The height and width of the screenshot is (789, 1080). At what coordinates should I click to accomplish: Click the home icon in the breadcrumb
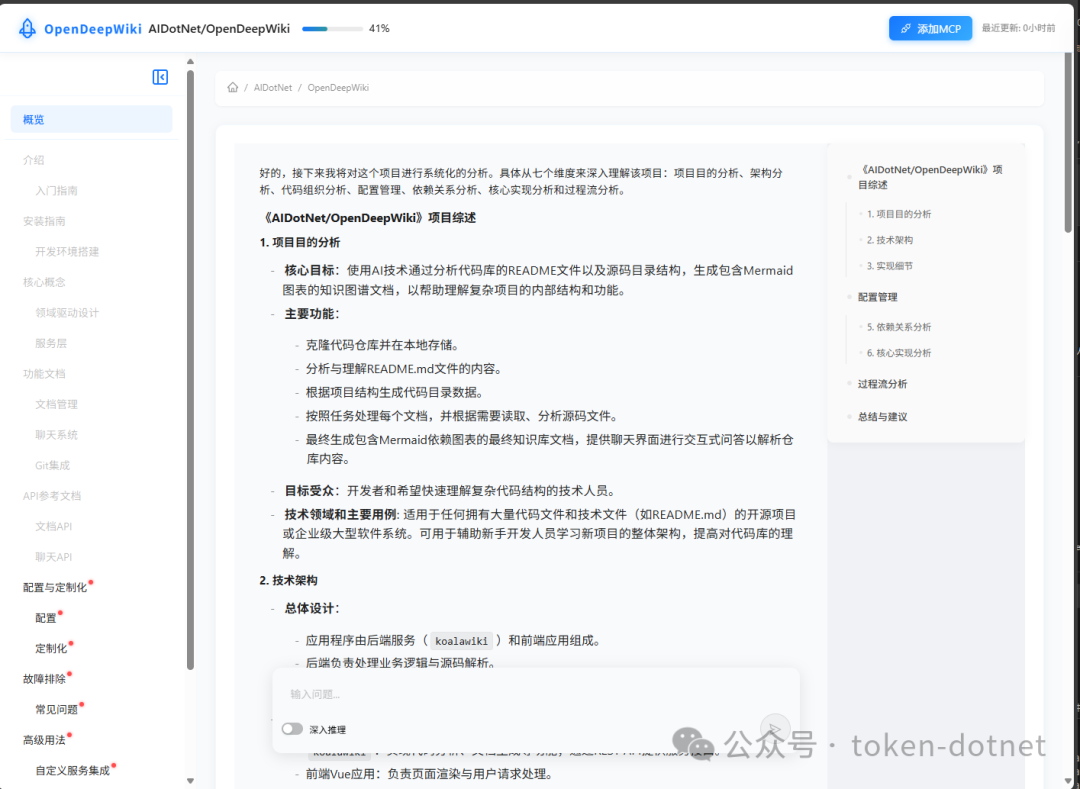tap(233, 87)
